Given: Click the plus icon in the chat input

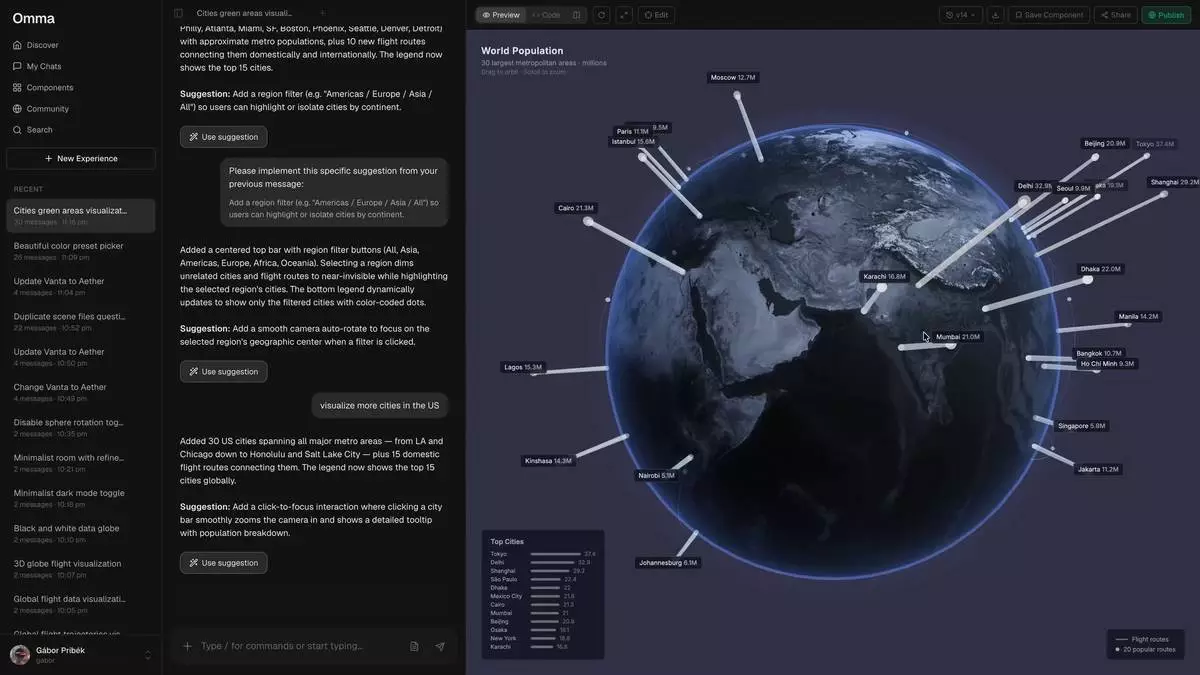Looking at the screenshot, I should pyautogui.click(x=187, y=646).
